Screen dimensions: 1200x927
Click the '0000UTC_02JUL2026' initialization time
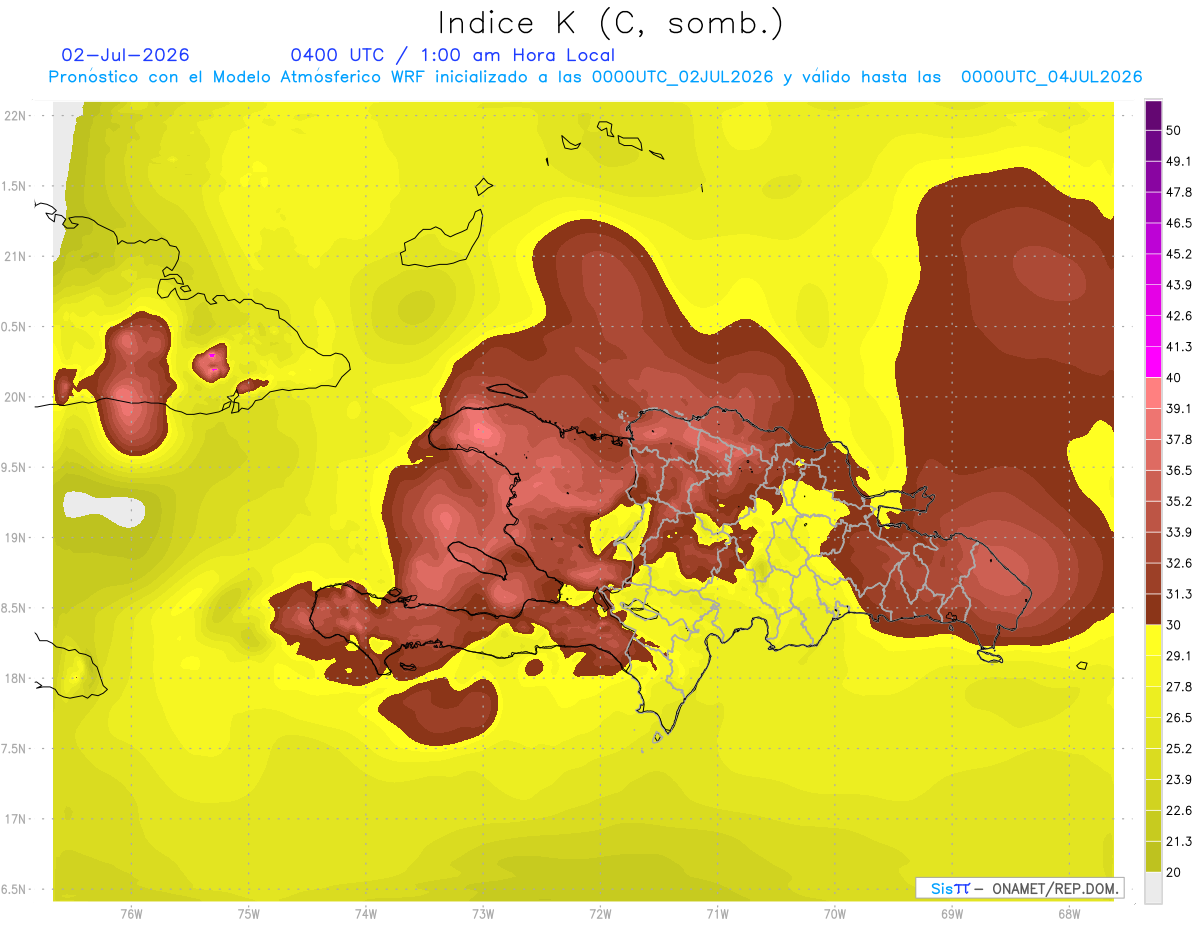click(x=683, y=77)
